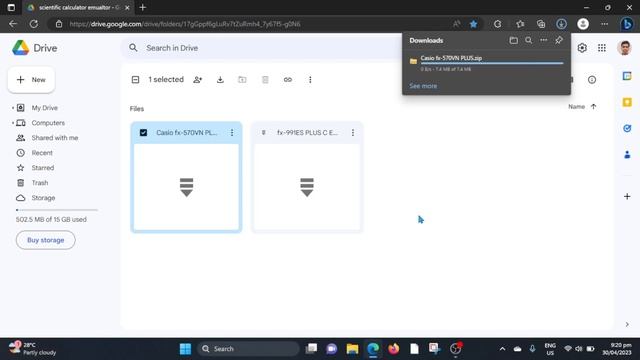The width and height of the screenshot is (640, 360).
Task: Click the New button
Action: (31, 80)
